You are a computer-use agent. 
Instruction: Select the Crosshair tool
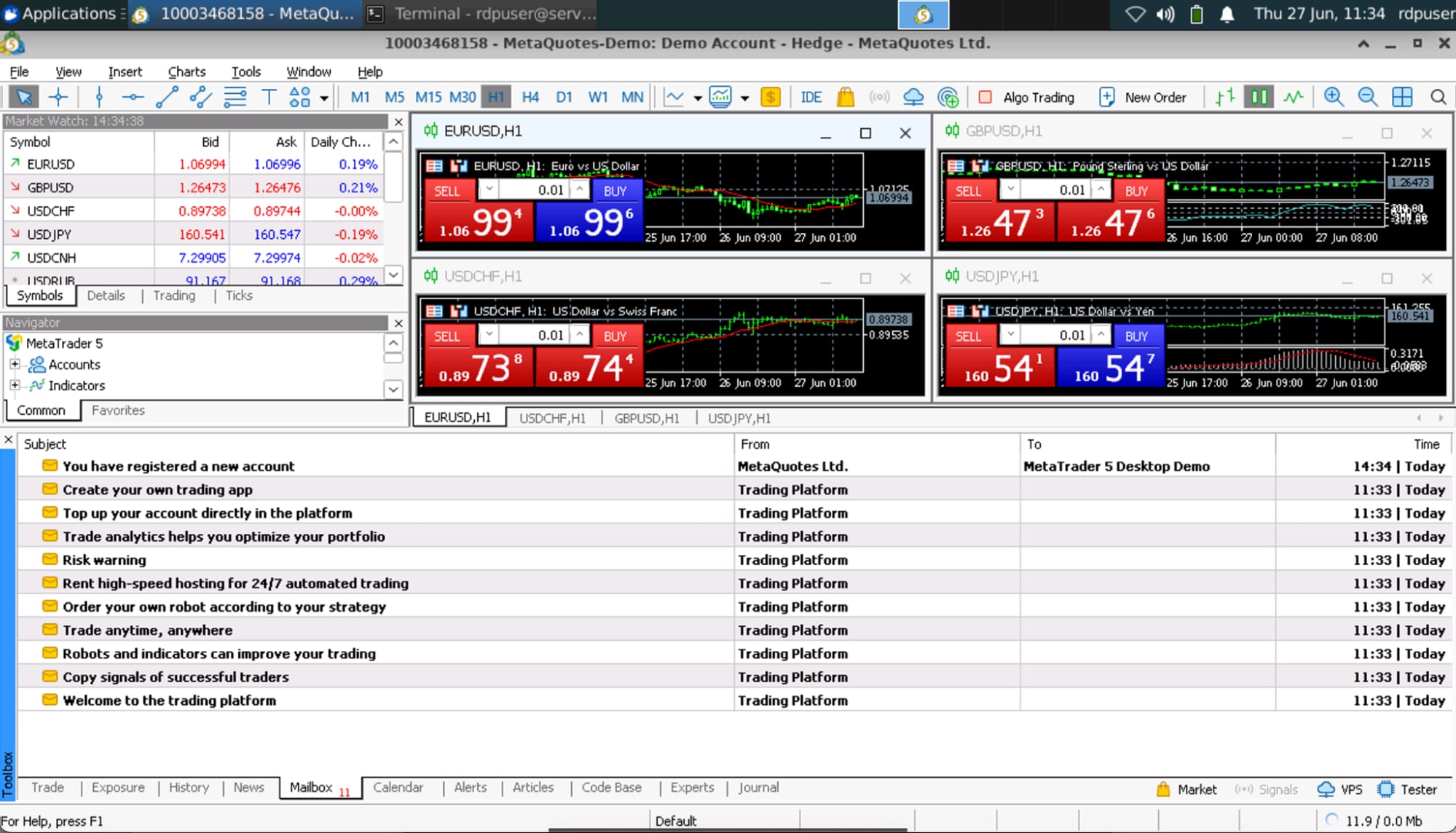click(59, 96)
